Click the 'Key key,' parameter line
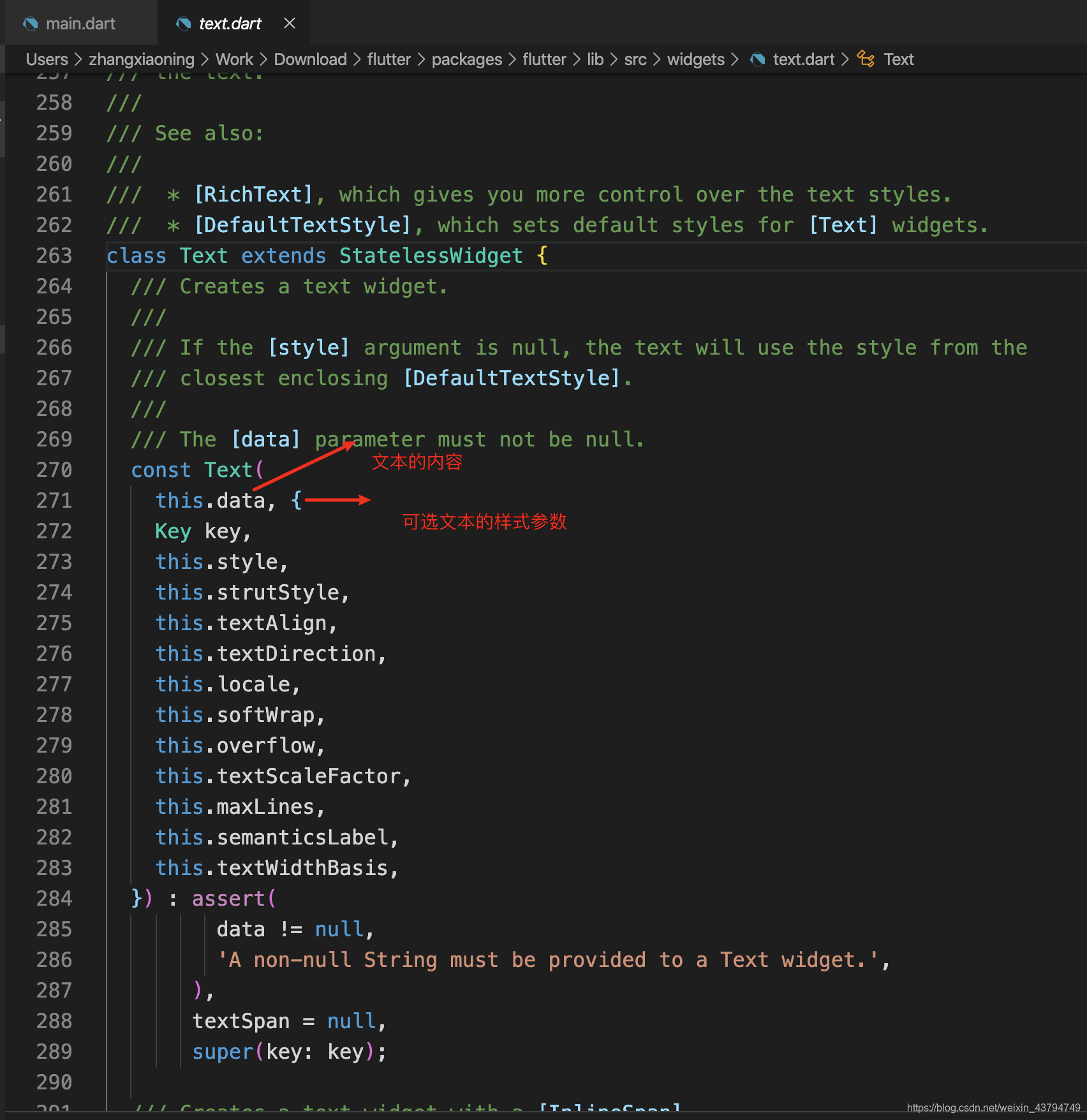 [x=203, y=531]
